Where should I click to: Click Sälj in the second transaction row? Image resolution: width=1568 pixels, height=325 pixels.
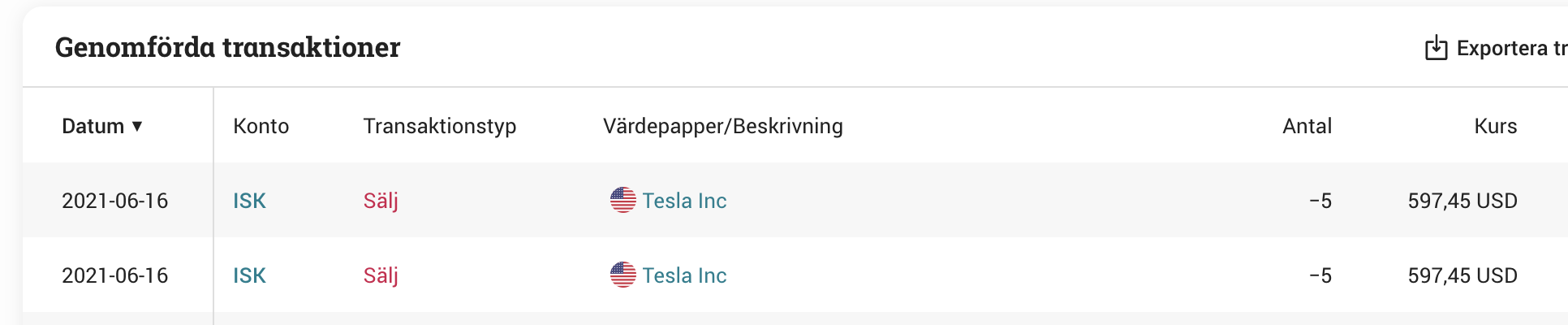(x=381, y=275)
